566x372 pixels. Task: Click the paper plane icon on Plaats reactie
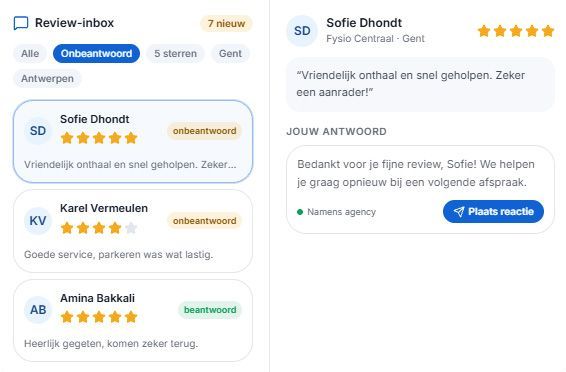click(459, 212)
